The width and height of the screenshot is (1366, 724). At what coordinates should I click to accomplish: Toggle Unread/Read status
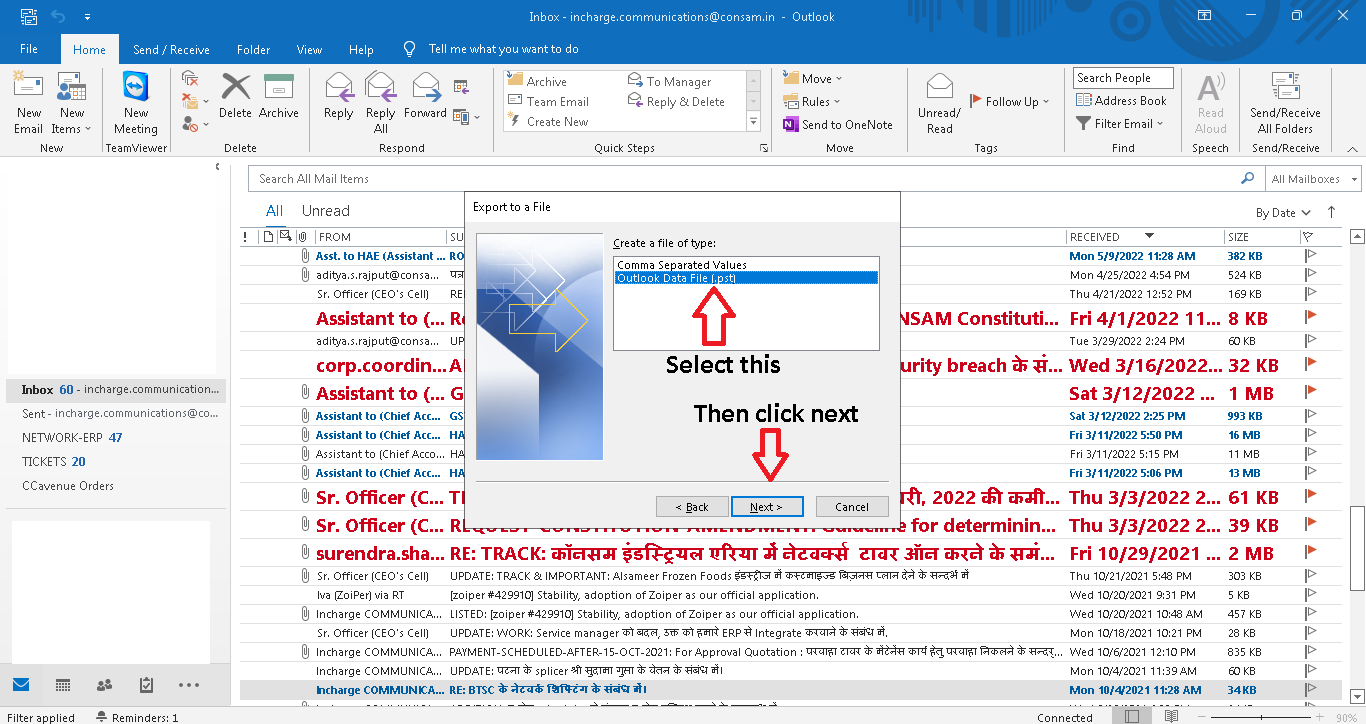[x=940, y=103]
